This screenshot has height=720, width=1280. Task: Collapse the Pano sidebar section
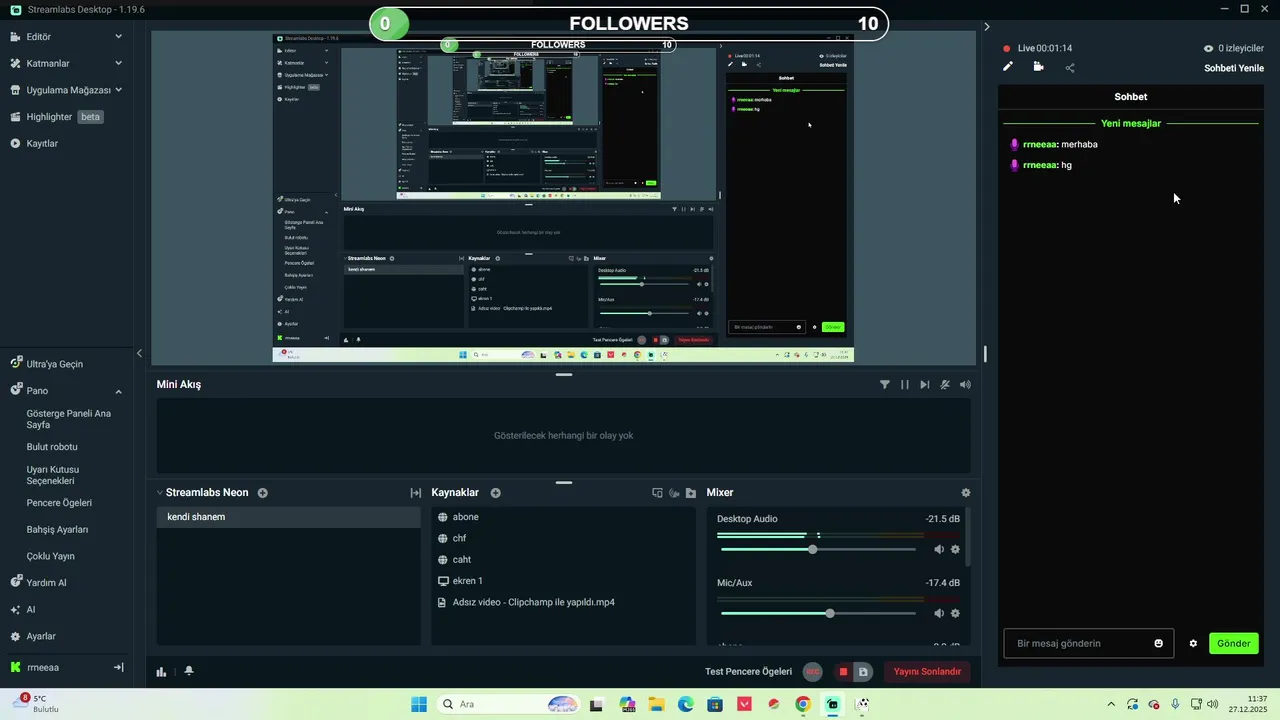(x=118, y=391)
